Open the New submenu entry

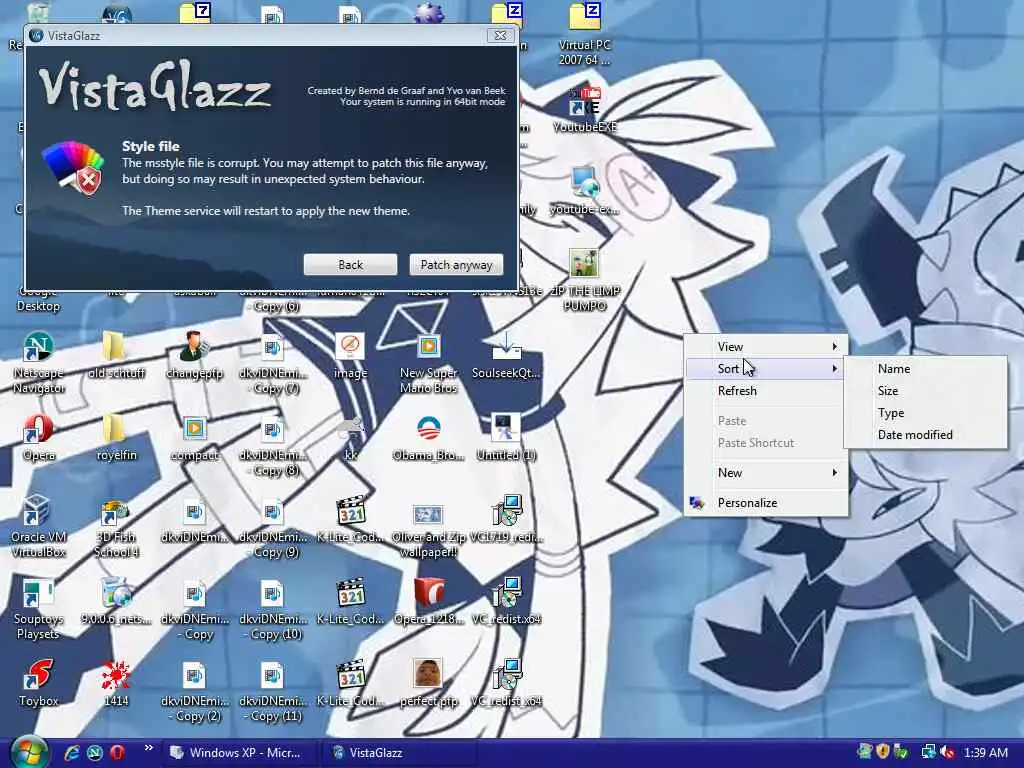click(765, 473)
